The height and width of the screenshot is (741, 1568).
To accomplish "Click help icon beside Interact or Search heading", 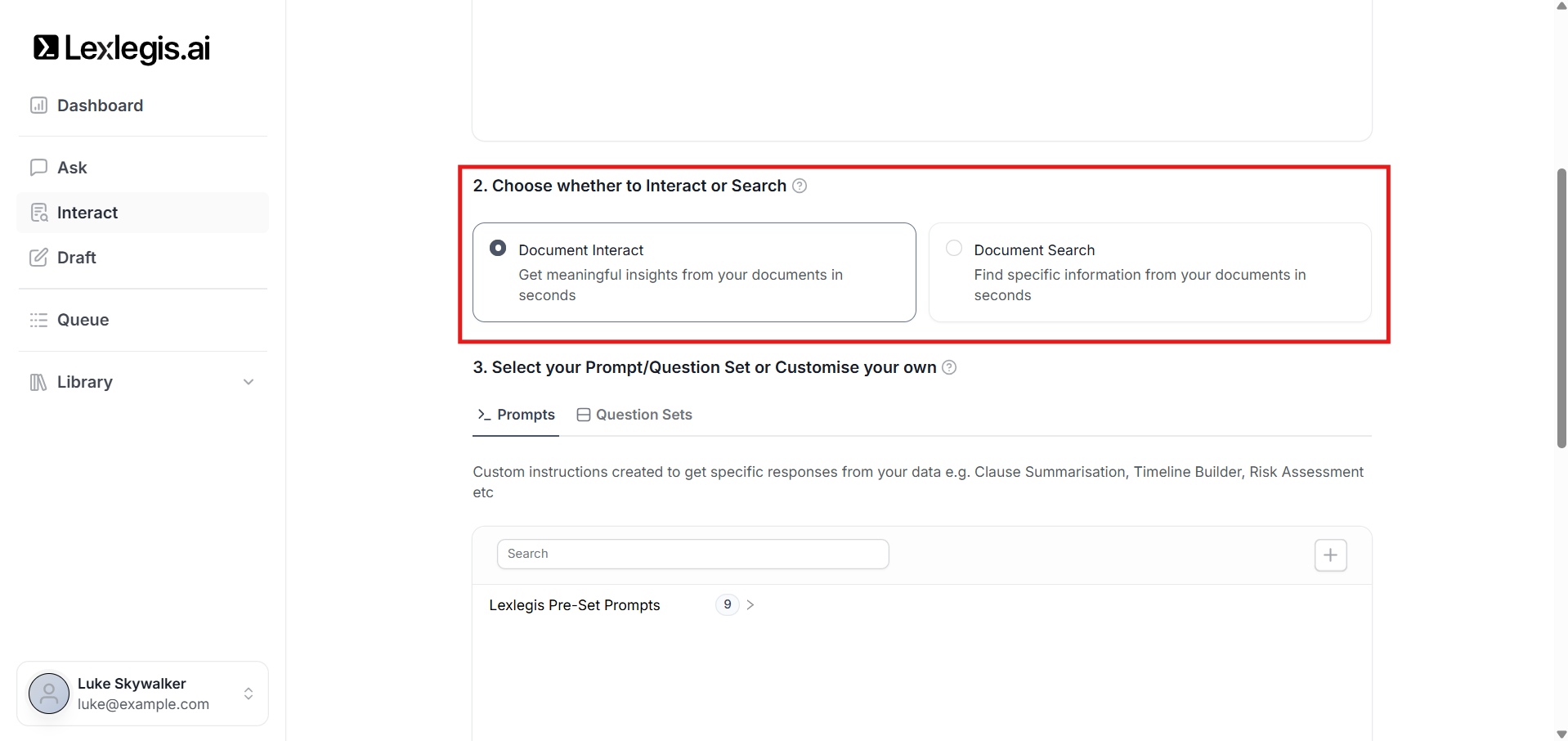I will pos(800,186).
